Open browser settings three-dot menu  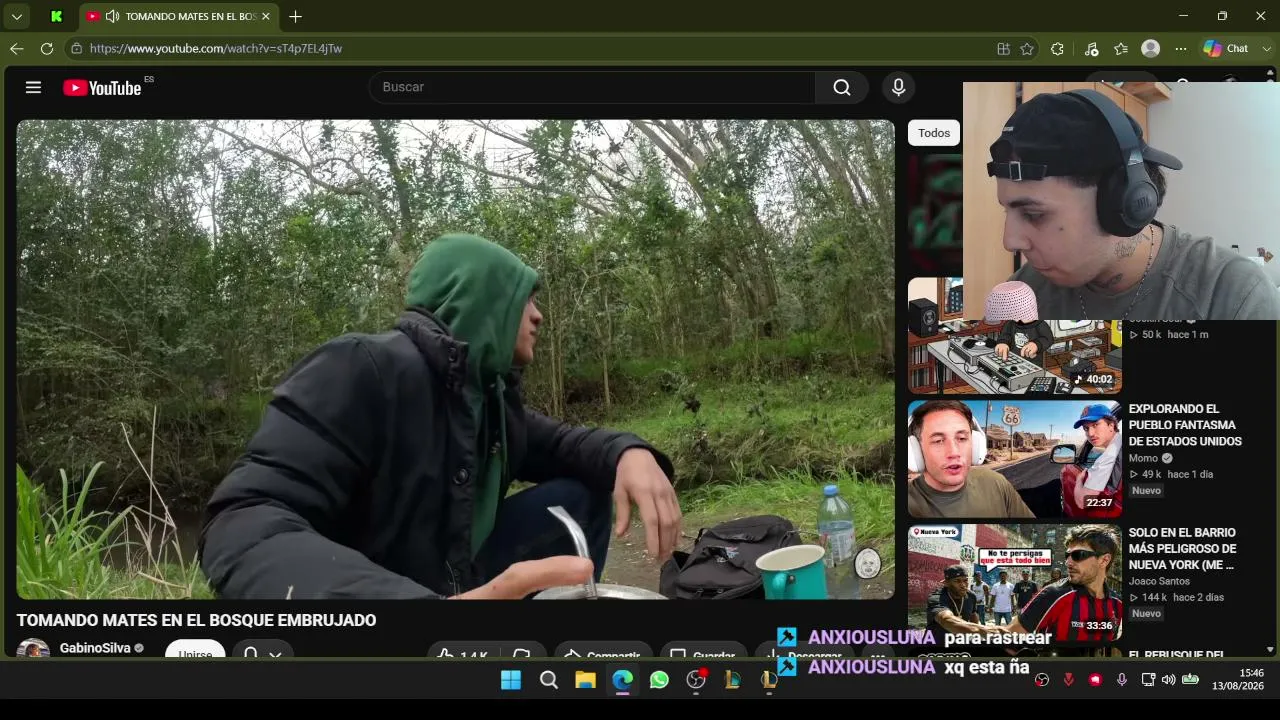tap(1181, 48)
